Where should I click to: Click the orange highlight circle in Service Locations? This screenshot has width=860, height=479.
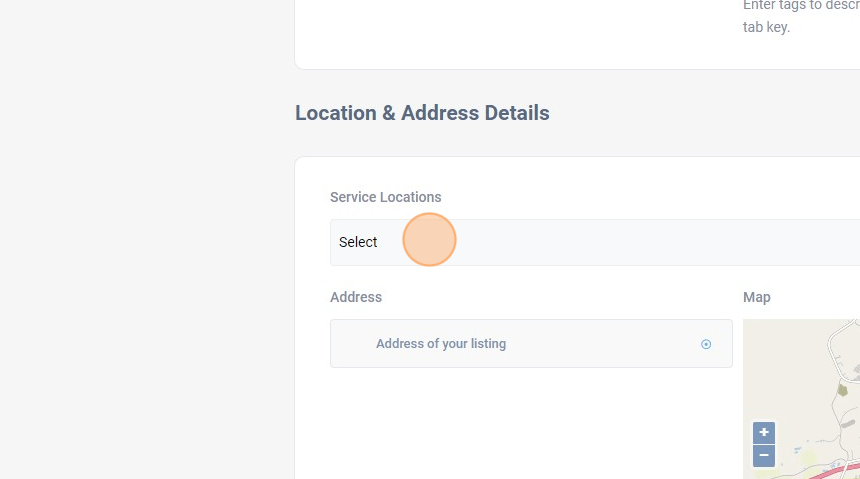click(429, 240)
